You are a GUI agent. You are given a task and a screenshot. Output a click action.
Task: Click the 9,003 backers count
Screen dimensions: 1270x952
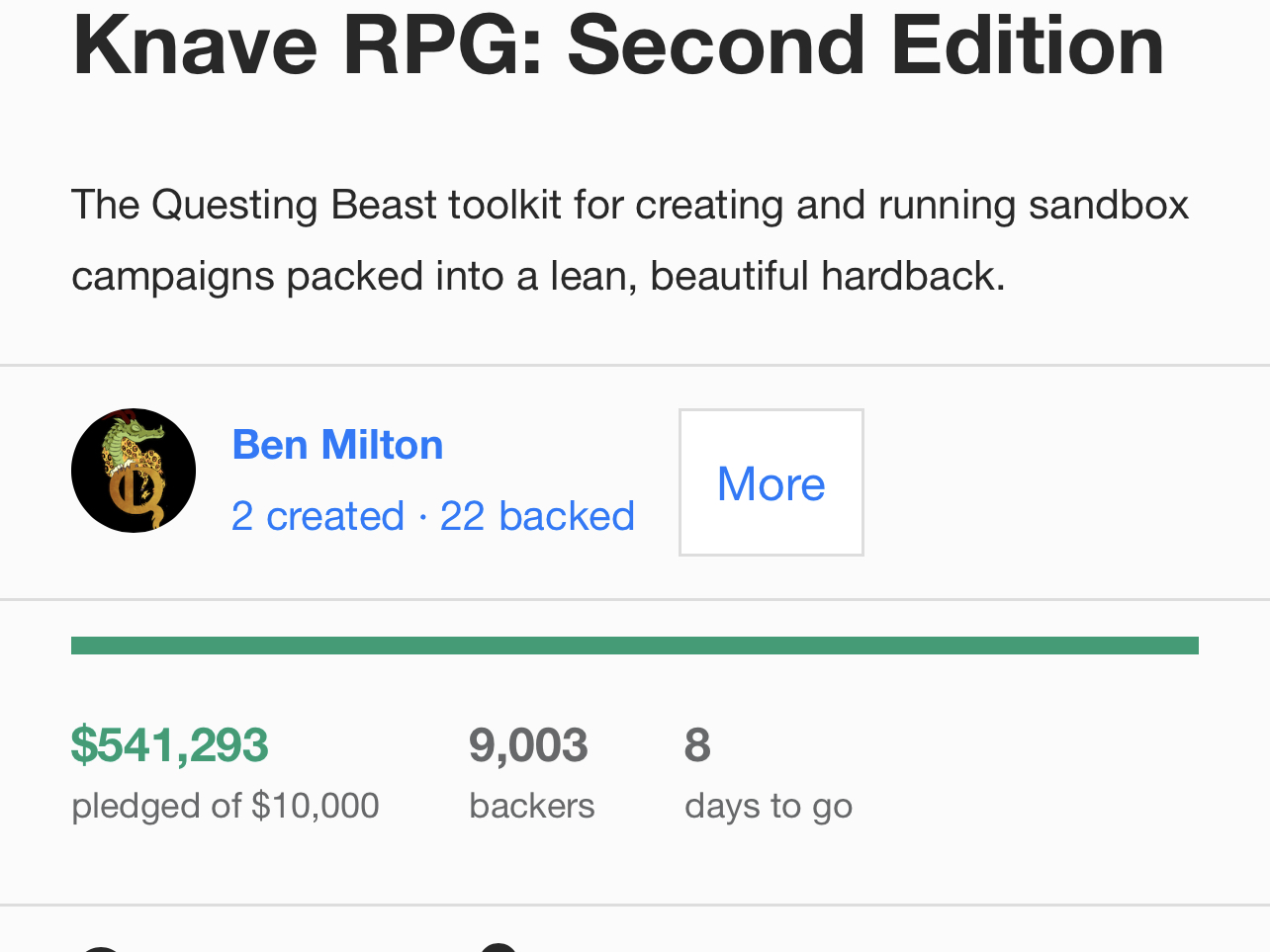click(x=528, y=745)
